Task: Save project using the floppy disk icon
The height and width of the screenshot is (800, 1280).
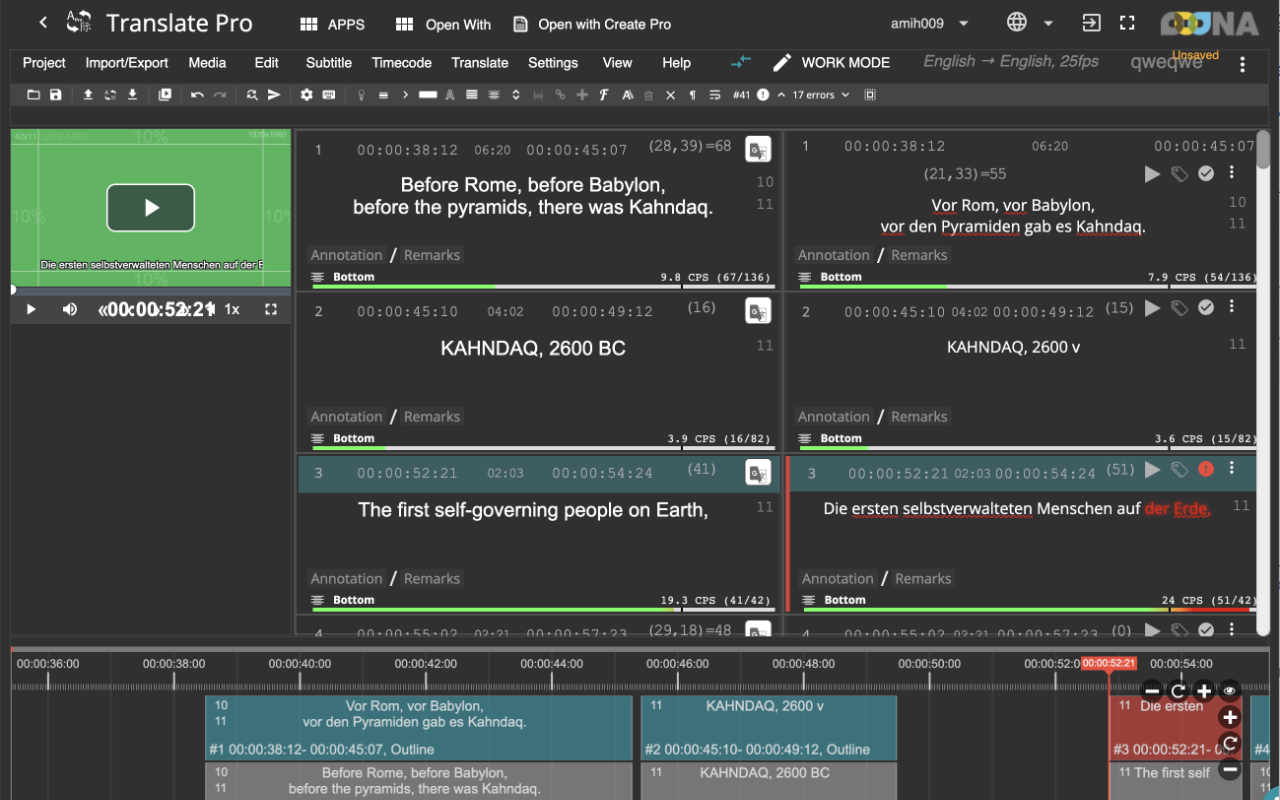Action: coord(56,95)
